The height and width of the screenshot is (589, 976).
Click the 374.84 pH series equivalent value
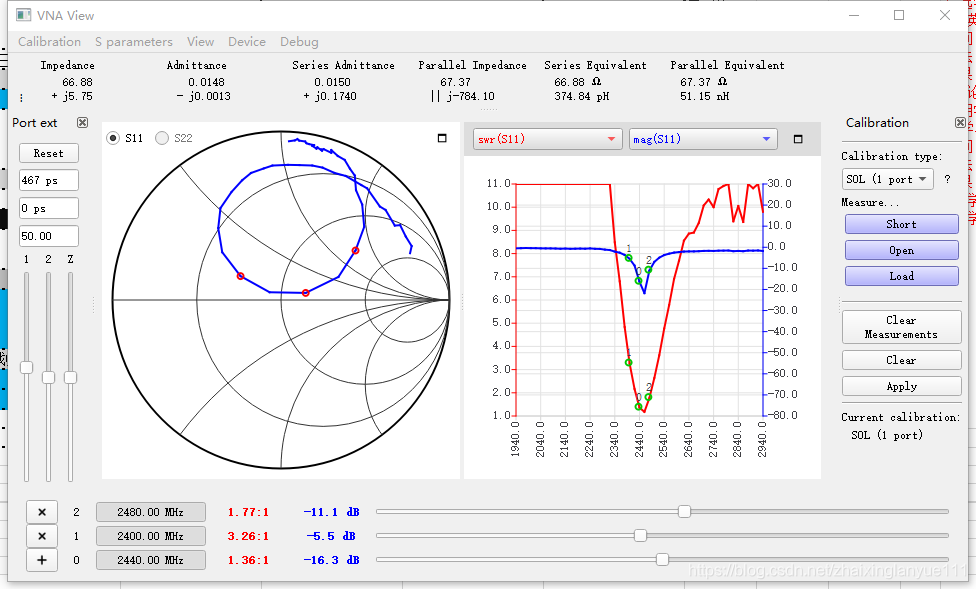(581, 97)
